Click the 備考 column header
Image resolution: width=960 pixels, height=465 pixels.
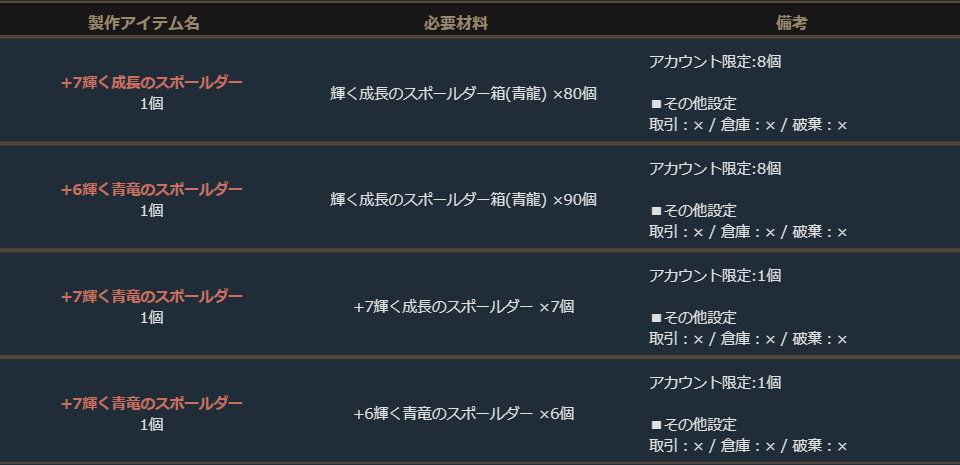tap(791, 23)
